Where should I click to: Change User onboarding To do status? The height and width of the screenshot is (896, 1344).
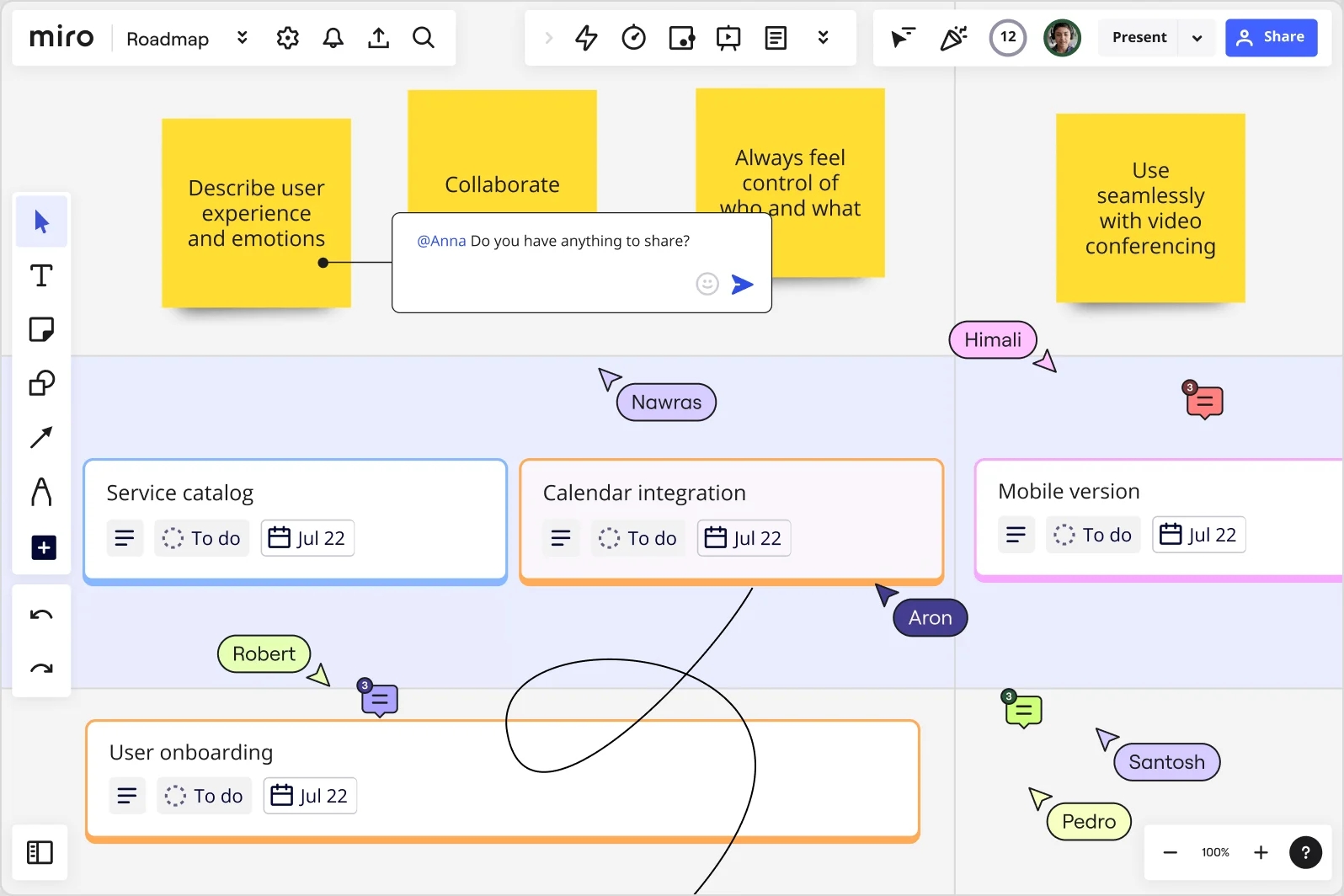[205, 796]
